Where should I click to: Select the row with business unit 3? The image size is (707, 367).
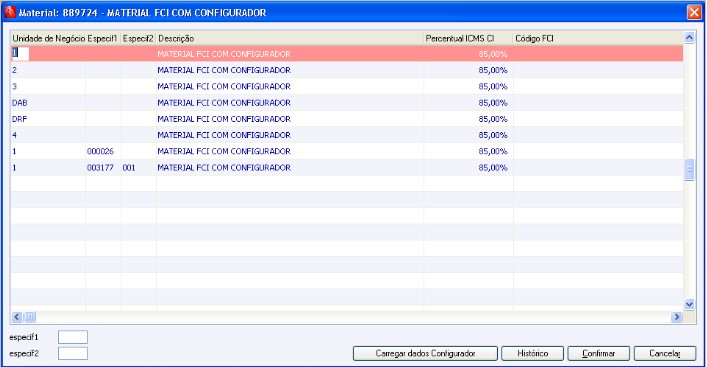(347, 86)
